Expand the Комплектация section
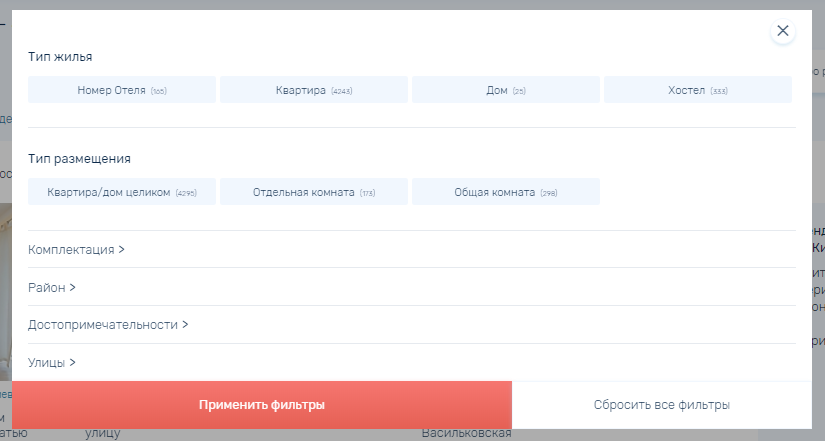This screenshot has width=825, height=441. pyautogui.click(x=76, y=249)
